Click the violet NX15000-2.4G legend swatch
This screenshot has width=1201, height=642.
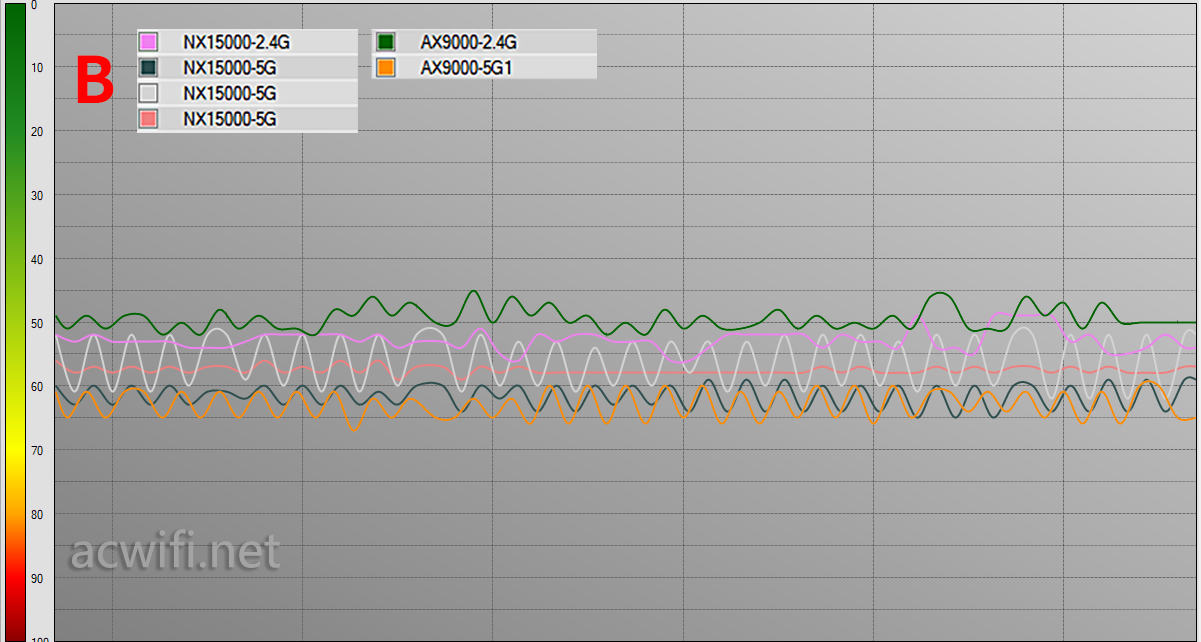[x=149, y=42]
